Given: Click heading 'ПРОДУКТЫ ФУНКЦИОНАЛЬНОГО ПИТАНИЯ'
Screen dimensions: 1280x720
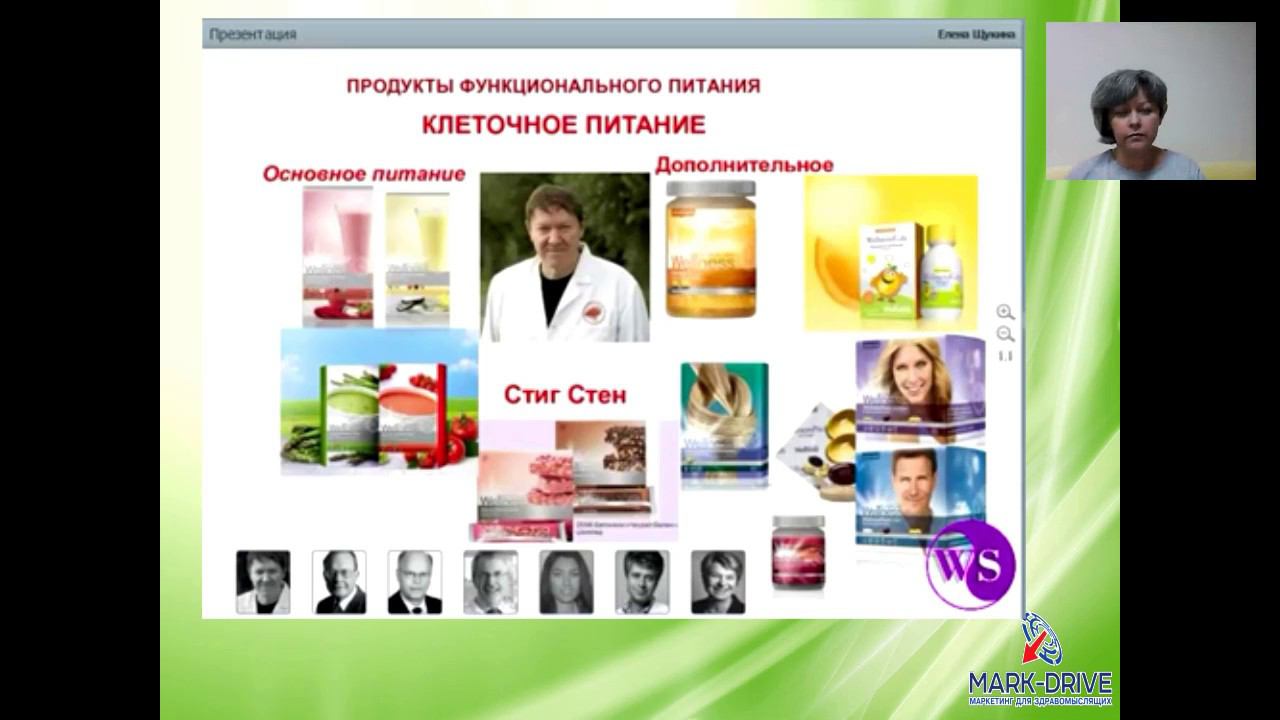Looking at the screenshot, I should (x=553, y=86).
